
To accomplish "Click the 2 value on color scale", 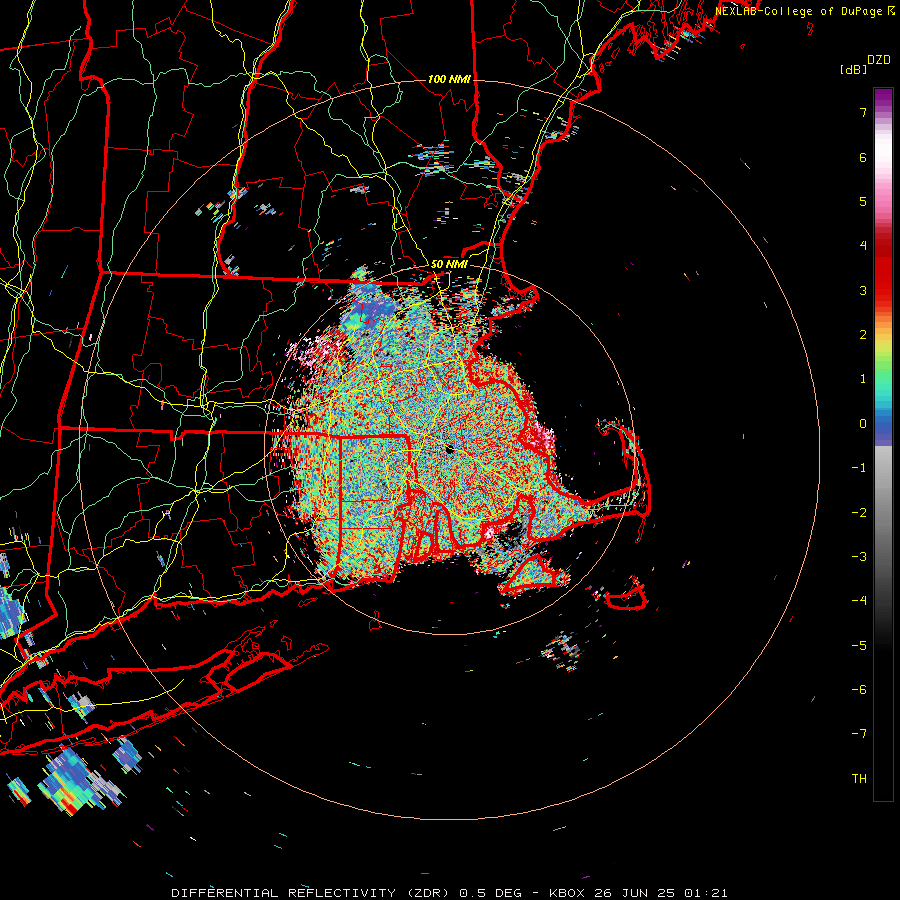I will tap(863, 335).
